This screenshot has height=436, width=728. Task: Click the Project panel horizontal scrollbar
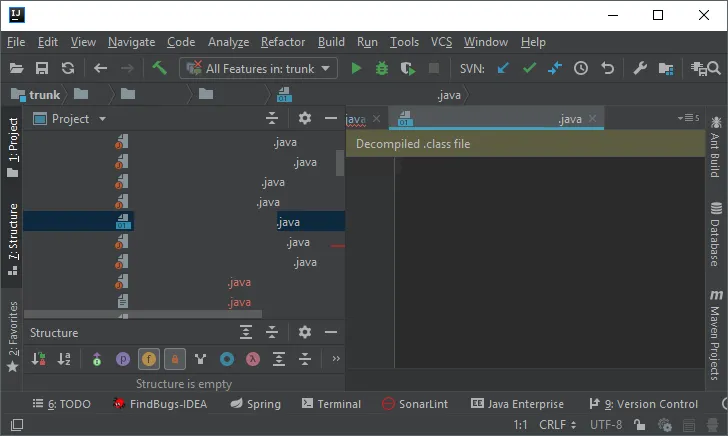click(x=143, y=314)
